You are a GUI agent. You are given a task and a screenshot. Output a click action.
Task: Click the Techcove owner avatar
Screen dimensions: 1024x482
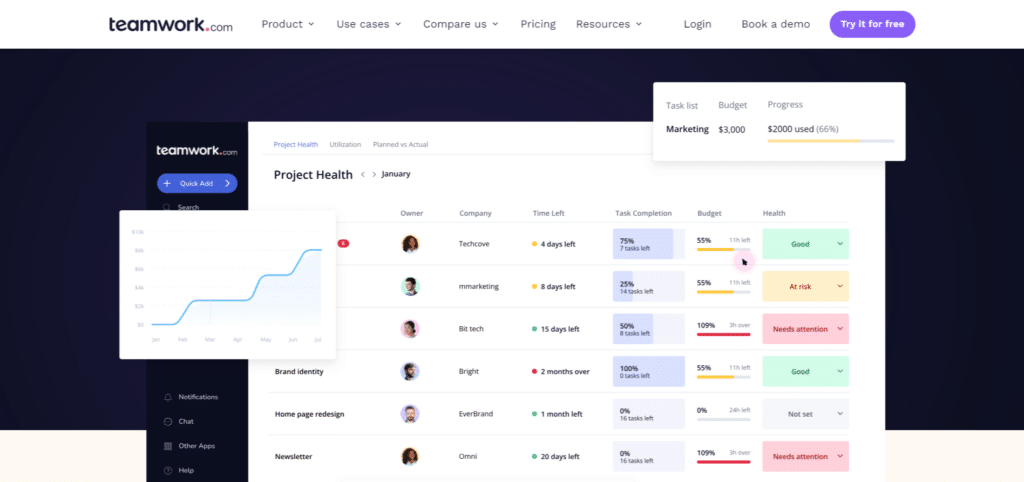(x=410, y=244)
